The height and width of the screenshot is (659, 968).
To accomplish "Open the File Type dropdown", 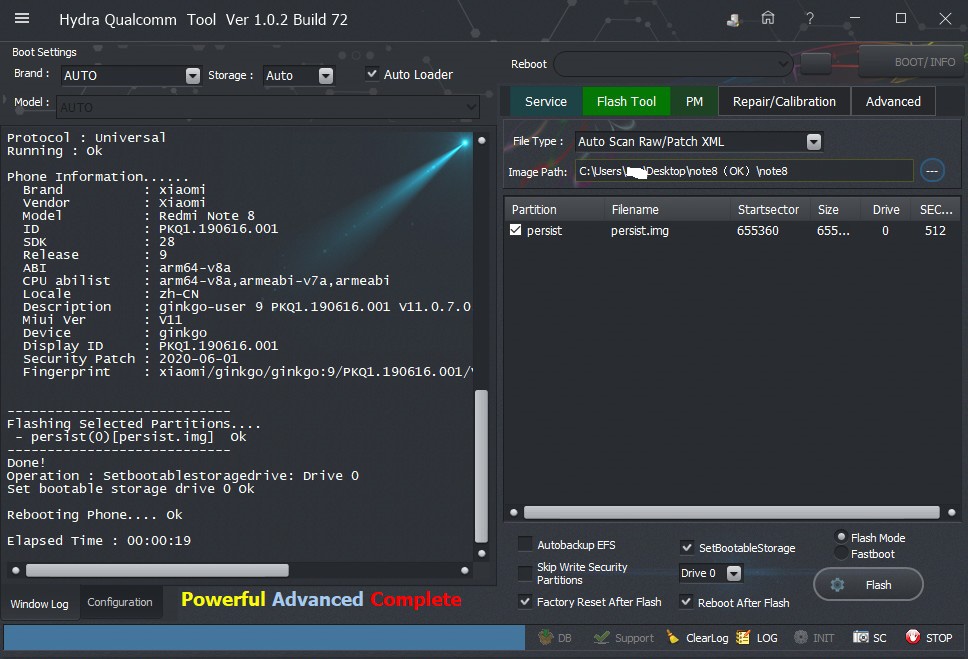I will tap(813, 142).
